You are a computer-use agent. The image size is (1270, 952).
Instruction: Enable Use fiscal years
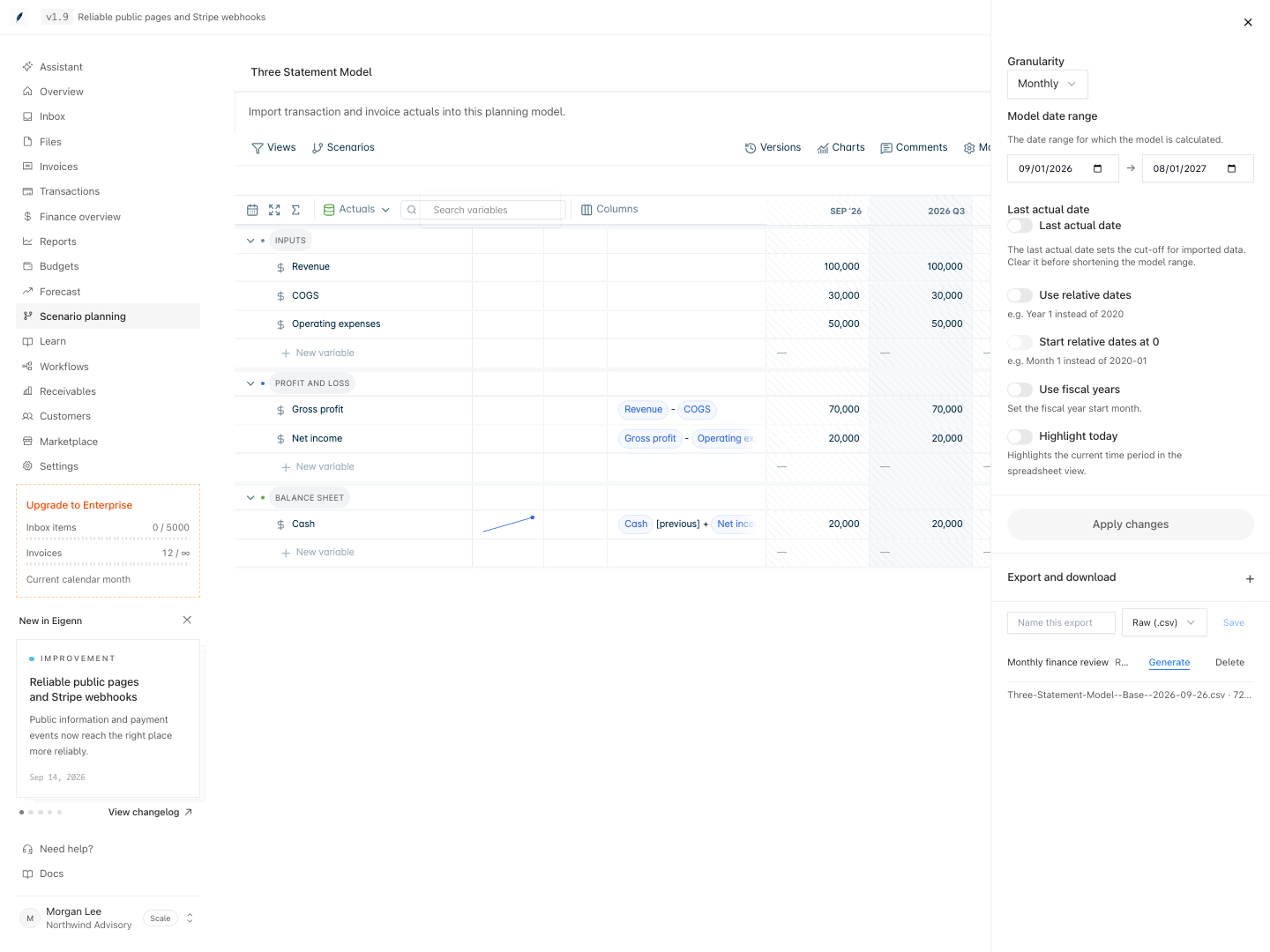point(1020,390)
